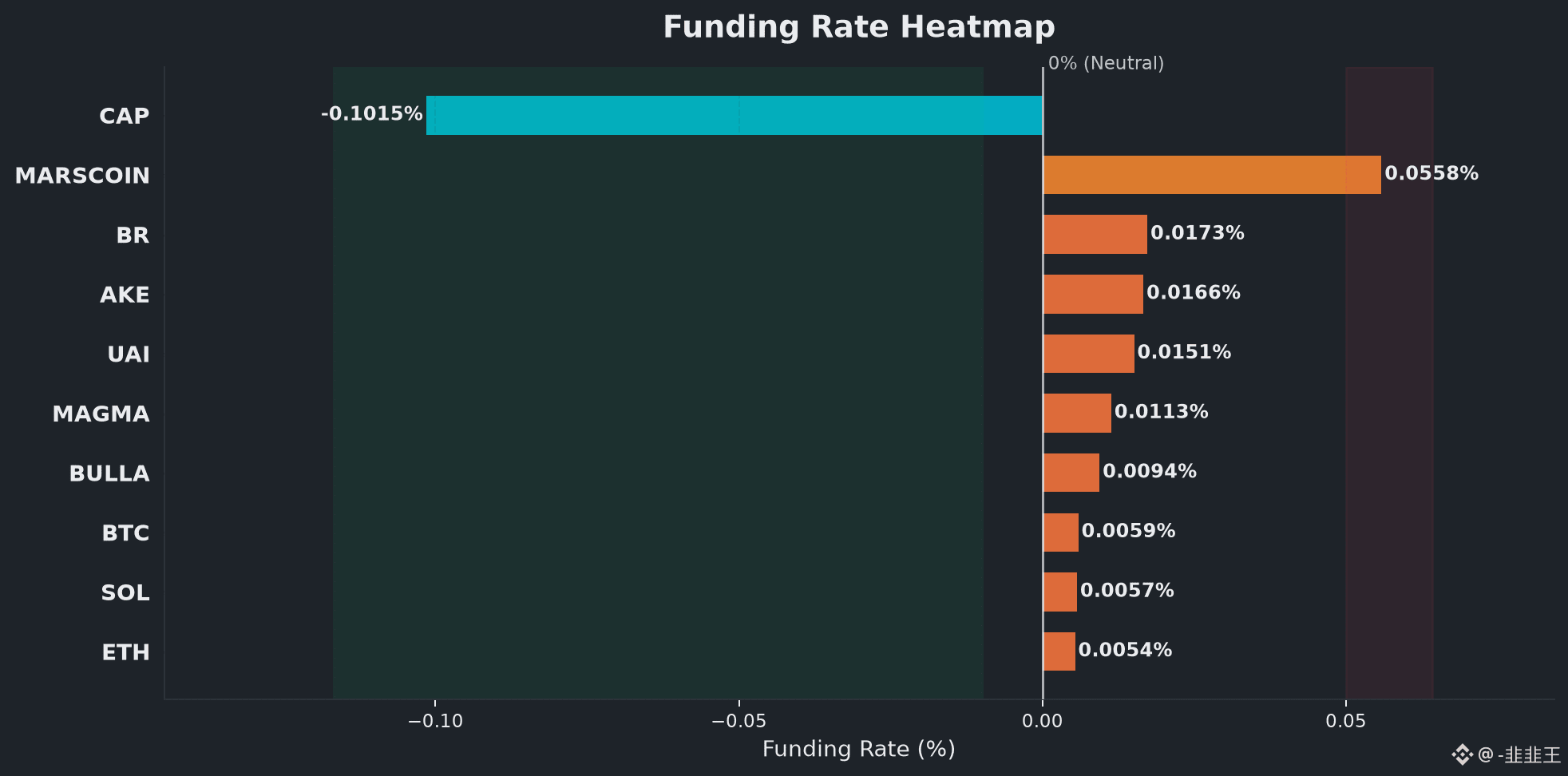The height and width of the screenshot is (776, 1568).
Task: Select the AKE bar
Action: 1093,294
